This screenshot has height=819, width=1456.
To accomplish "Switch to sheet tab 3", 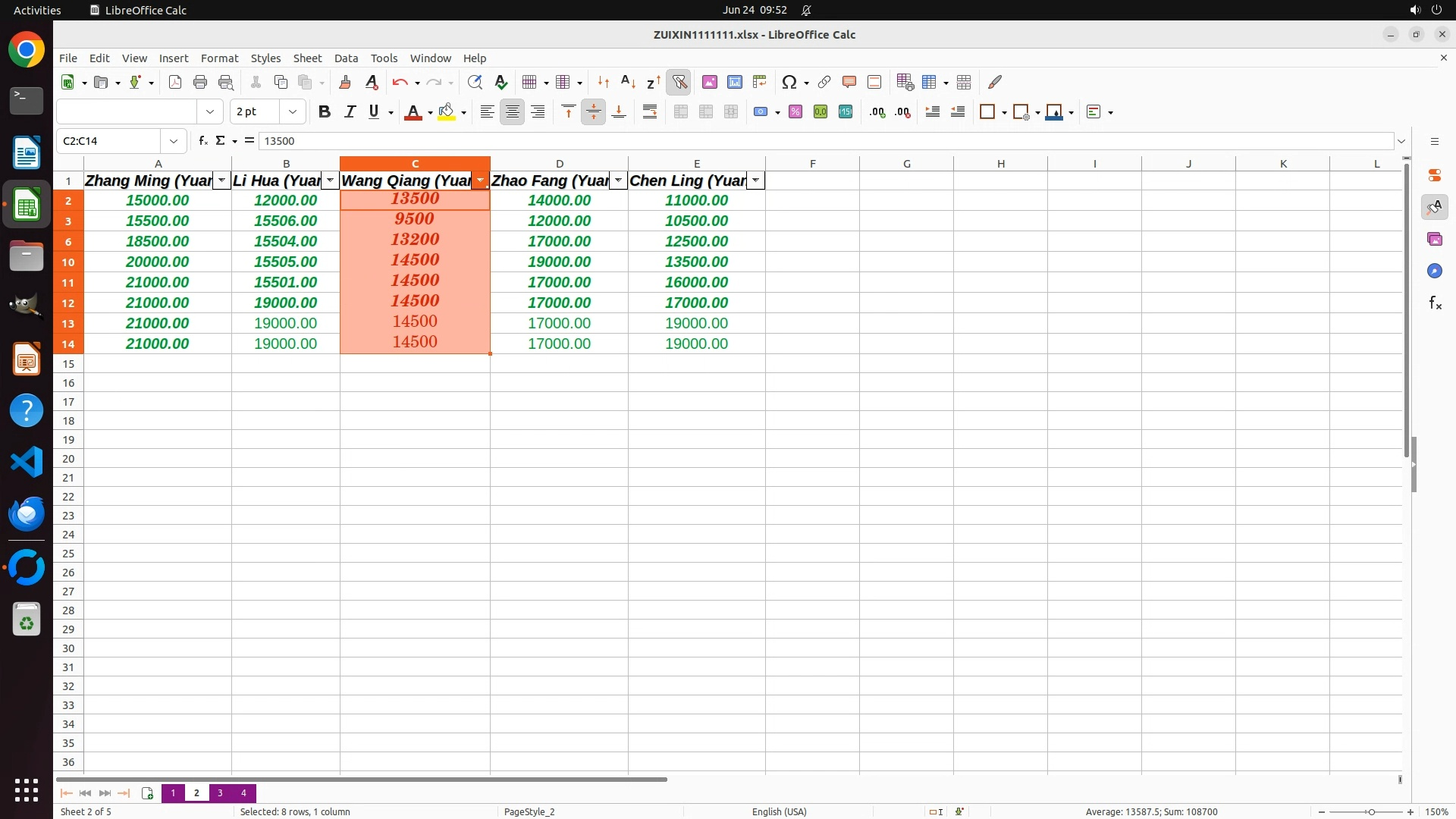I will coord(220,793).
